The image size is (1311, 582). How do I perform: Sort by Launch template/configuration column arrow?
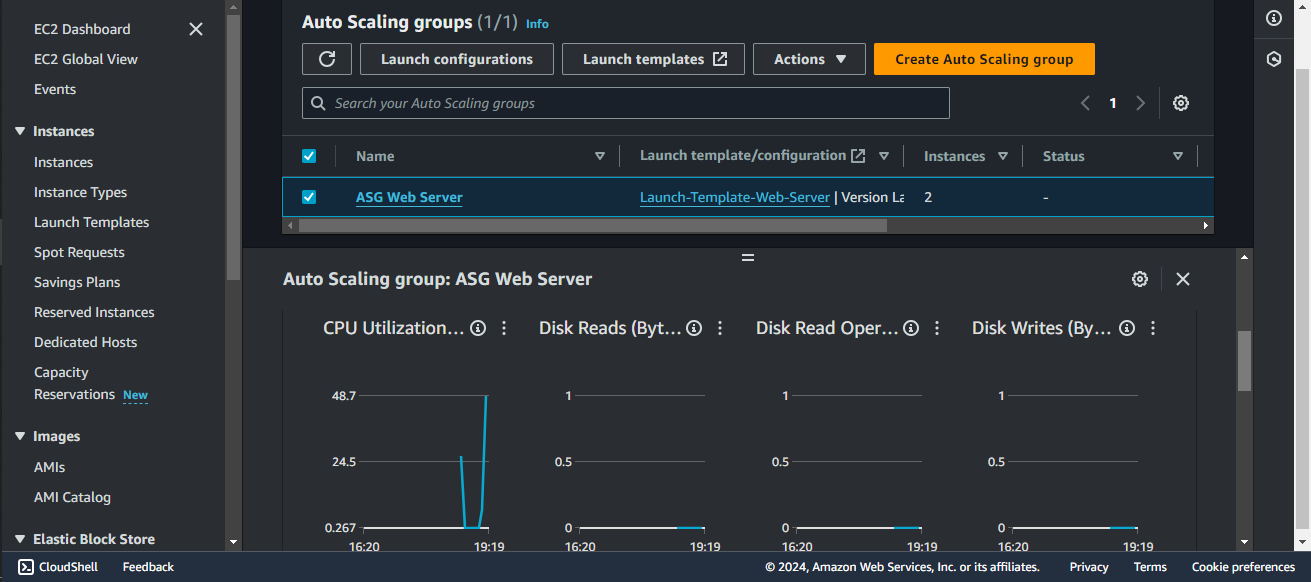click(x=884, y=156)
